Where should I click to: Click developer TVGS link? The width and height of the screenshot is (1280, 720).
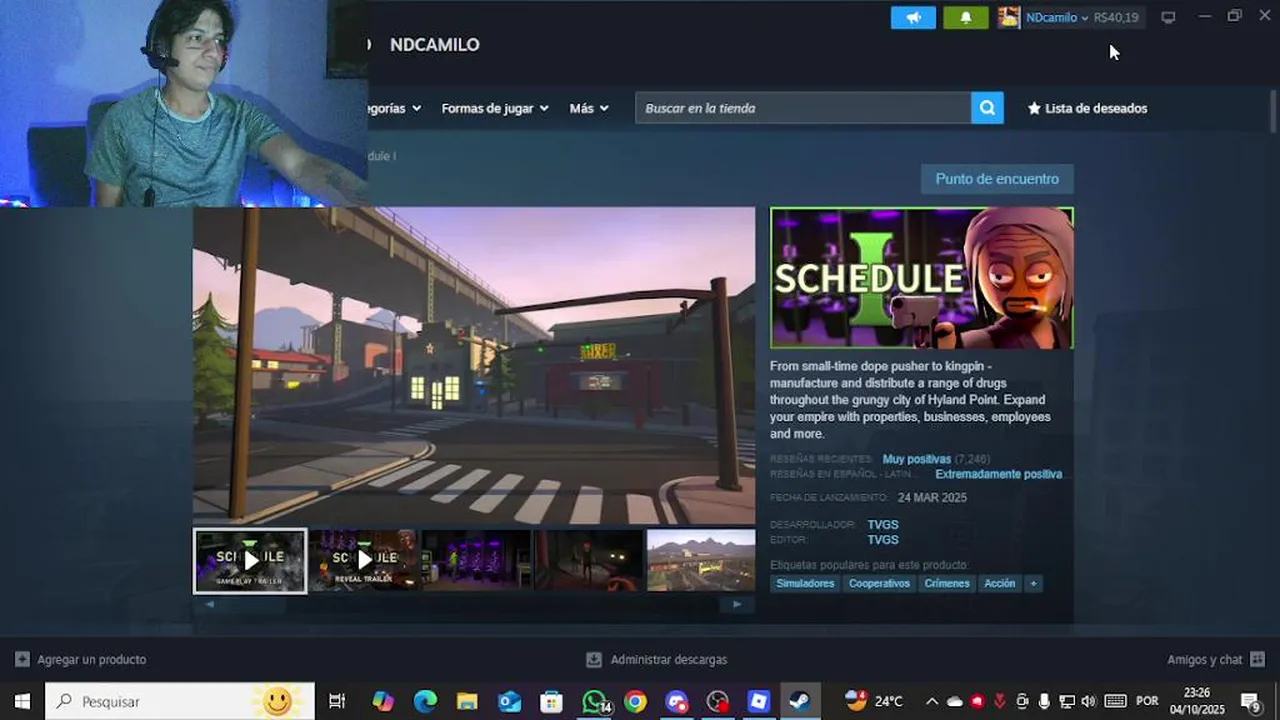coord(883,525)
